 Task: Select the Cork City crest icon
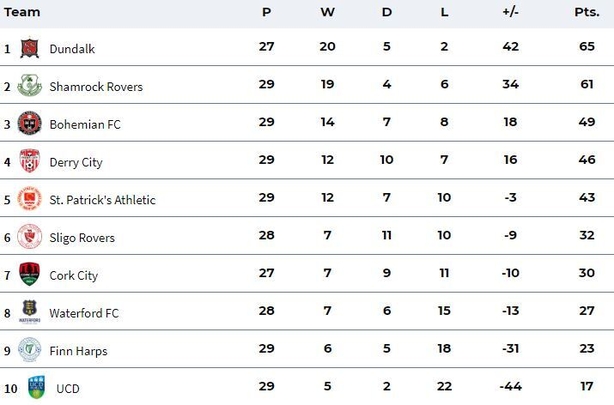coord(29,274)
